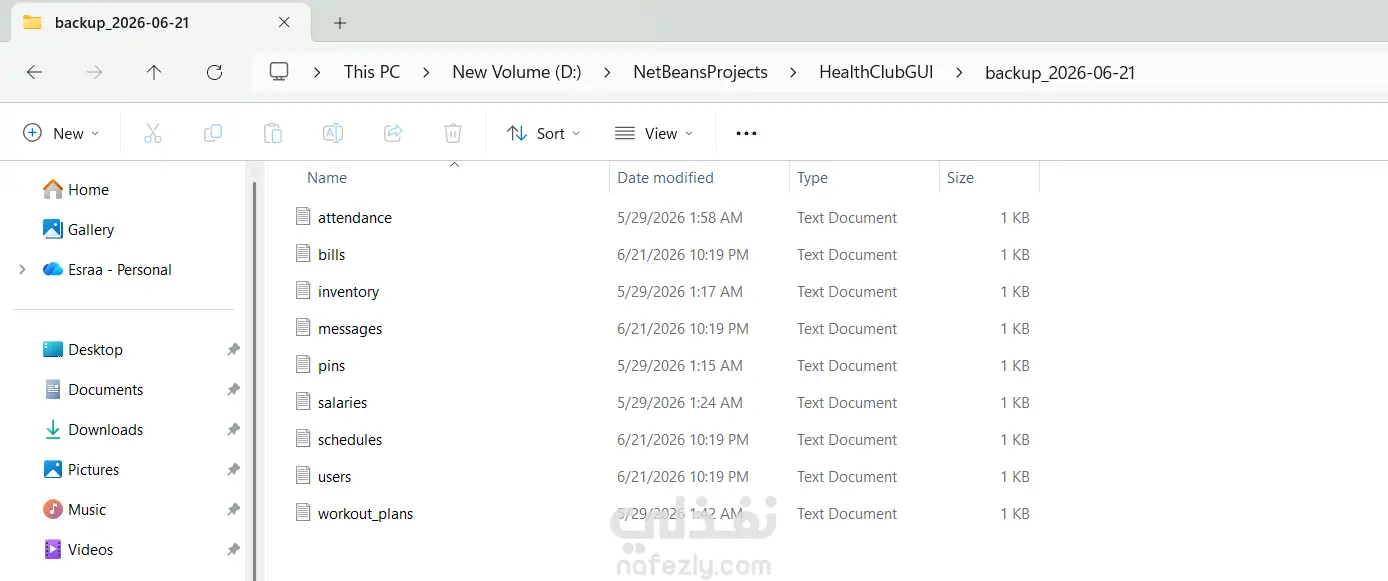The image size is (1388, 581).
Task: Click the workout_plans file icon
Action: click(303, 513)
